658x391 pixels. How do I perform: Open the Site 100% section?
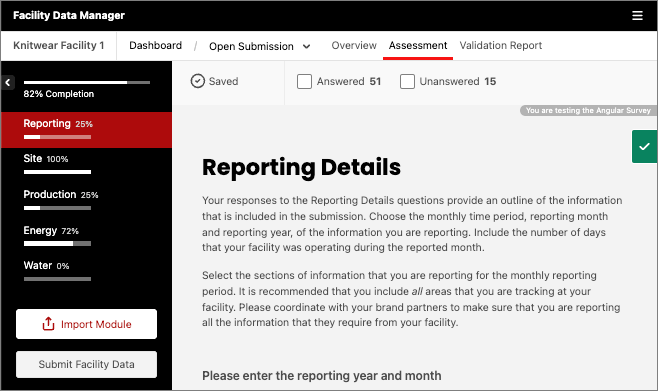[86, 164]
